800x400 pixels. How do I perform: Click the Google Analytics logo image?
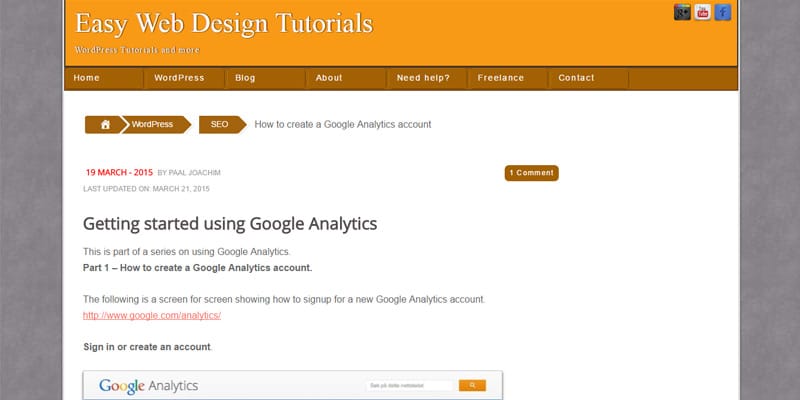148,386
